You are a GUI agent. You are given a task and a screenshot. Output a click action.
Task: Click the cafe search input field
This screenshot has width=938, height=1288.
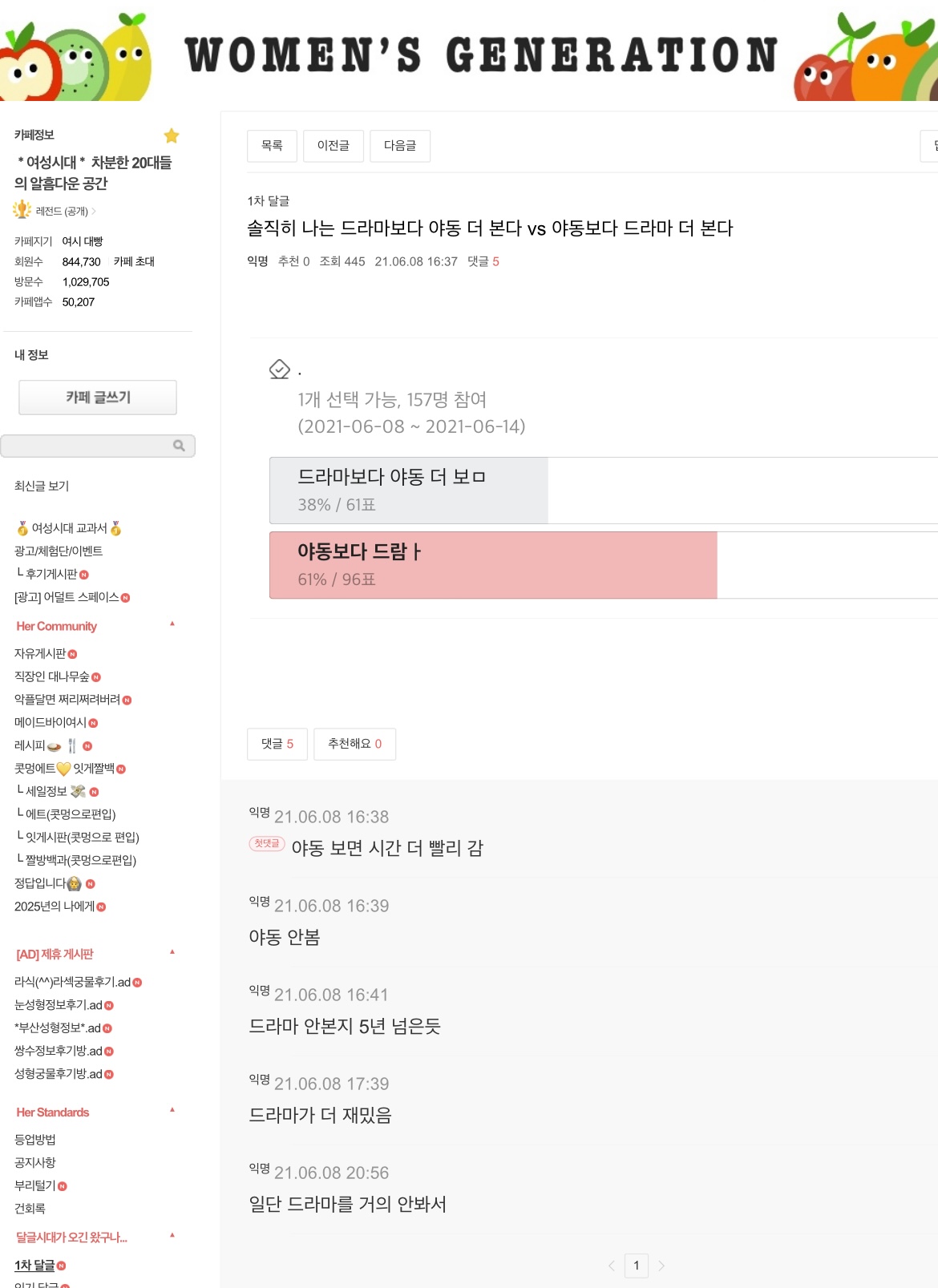tap(87, 446)
